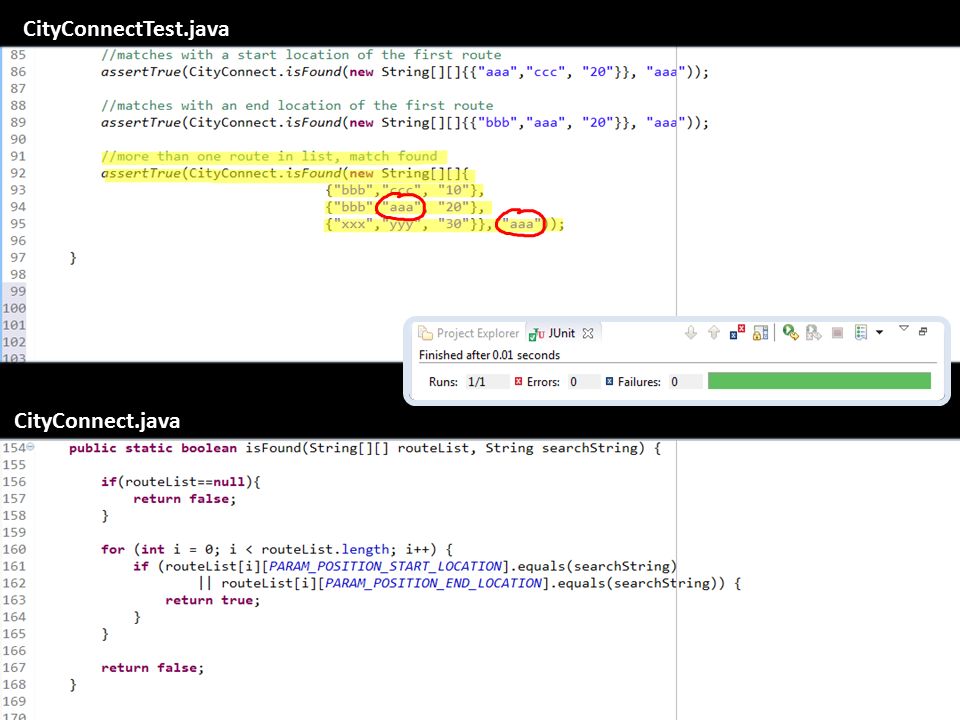Click the green JUnit progress bar

pos(819,381)
